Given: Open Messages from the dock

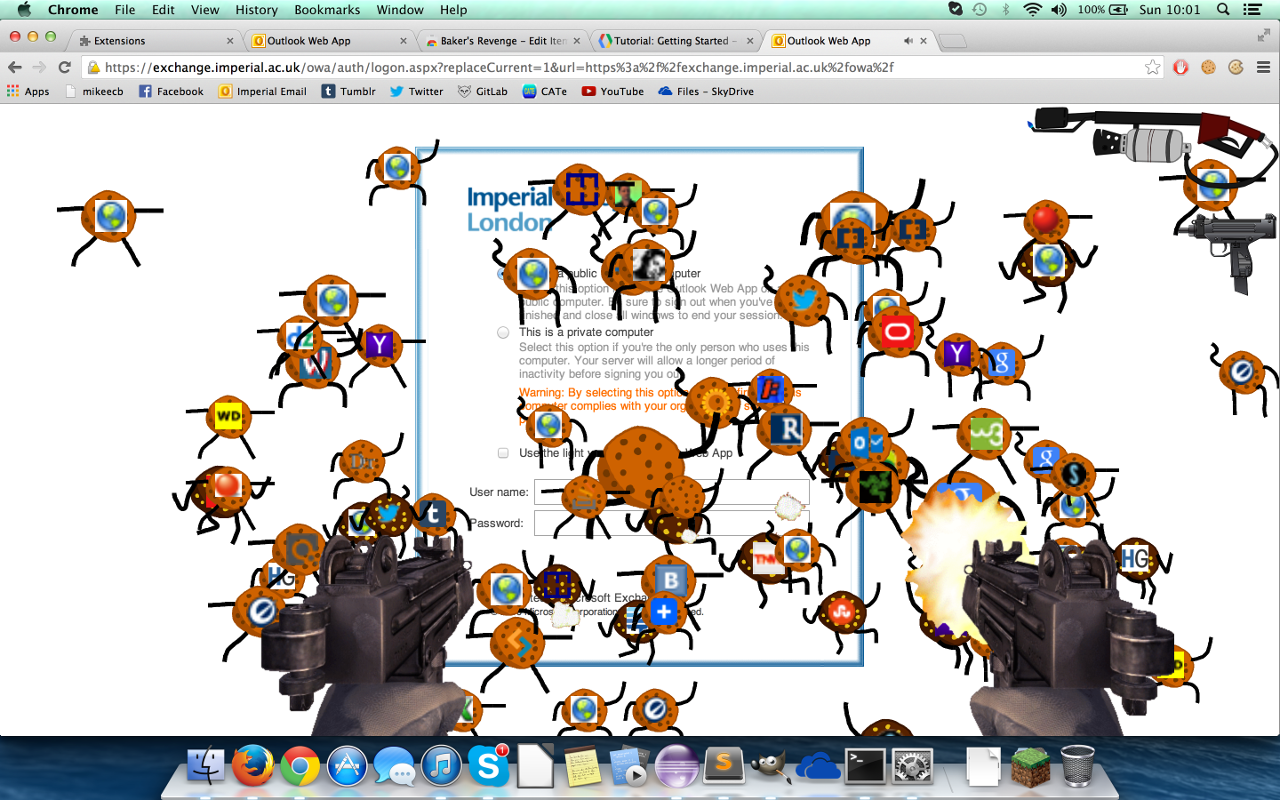Looking at the screenshot, I should point(394,767).
